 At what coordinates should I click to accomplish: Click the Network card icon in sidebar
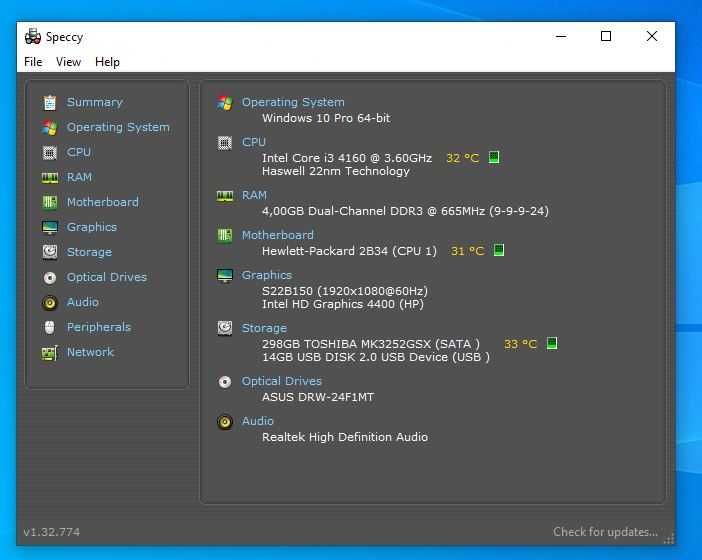click(50, 353)
